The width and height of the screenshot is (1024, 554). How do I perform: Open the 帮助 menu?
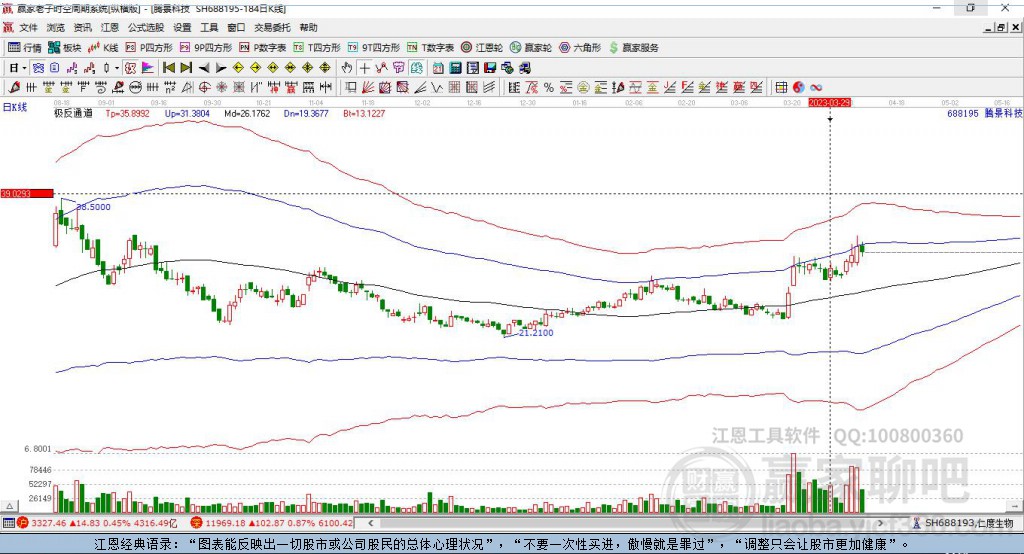[x=308, y=27]
